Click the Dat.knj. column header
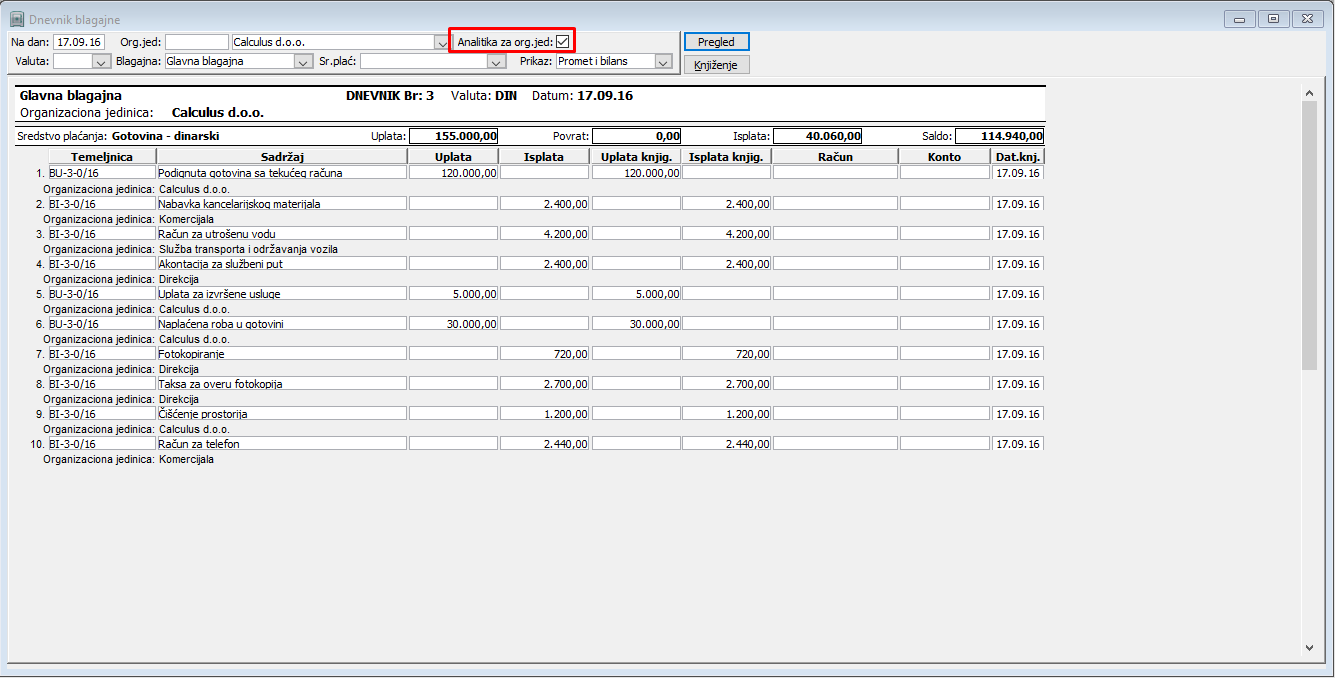Viewport: 1335px width, 678px height. pos(1017,157)
